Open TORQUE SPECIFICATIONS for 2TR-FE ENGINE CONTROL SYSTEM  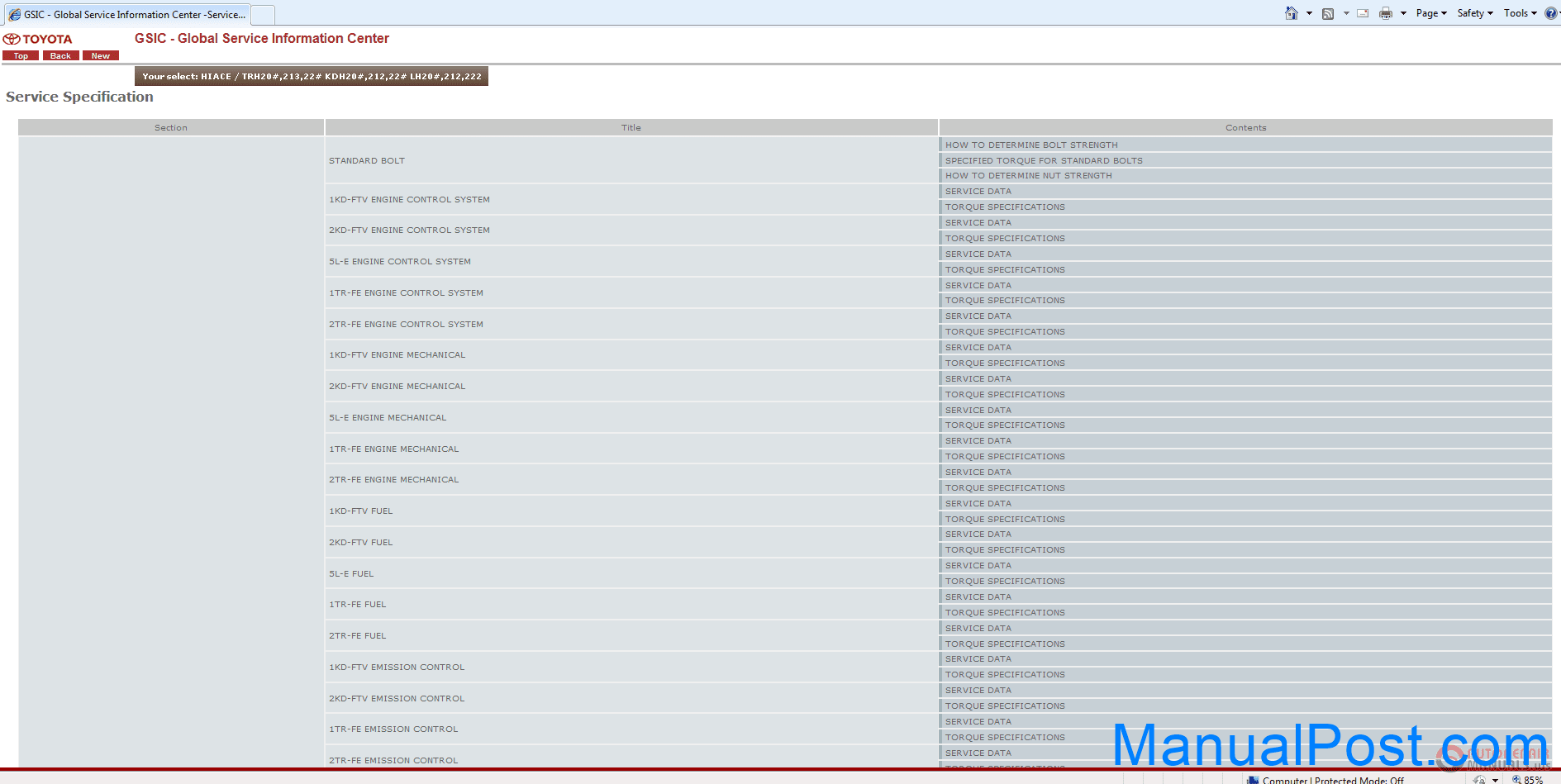click(1005, 331)
